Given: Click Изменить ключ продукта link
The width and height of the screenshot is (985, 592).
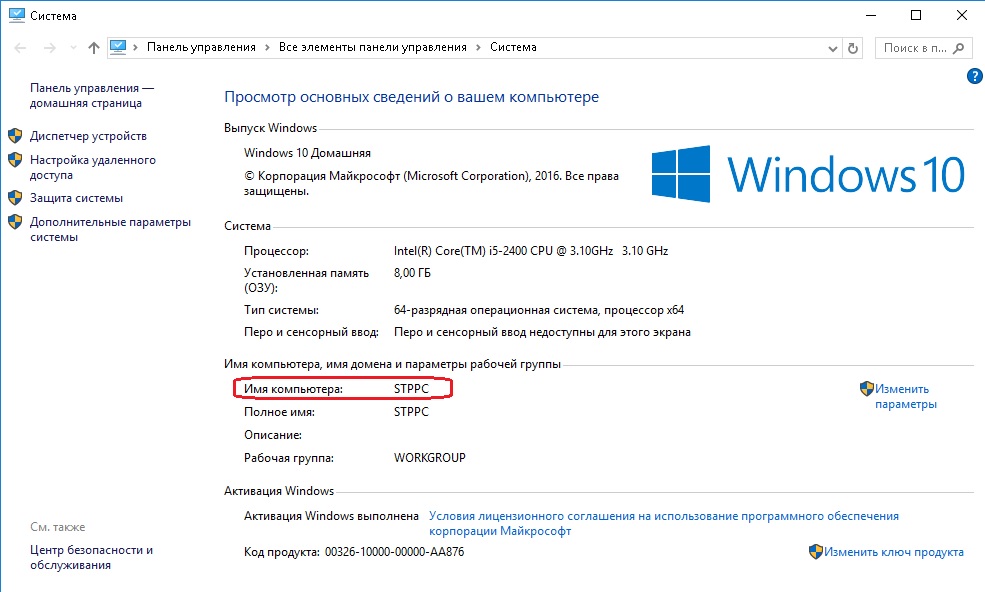Looking at the screenshot, I should click(893, 552).
